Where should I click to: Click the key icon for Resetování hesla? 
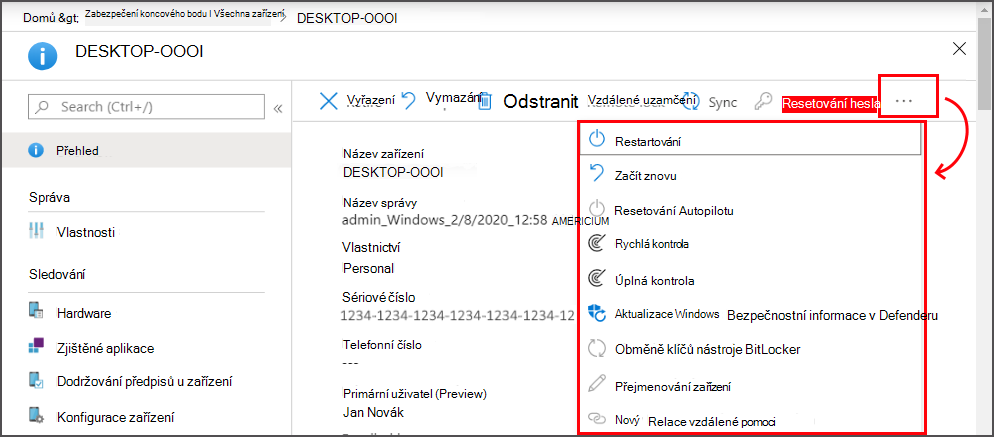tap(764, 101)
